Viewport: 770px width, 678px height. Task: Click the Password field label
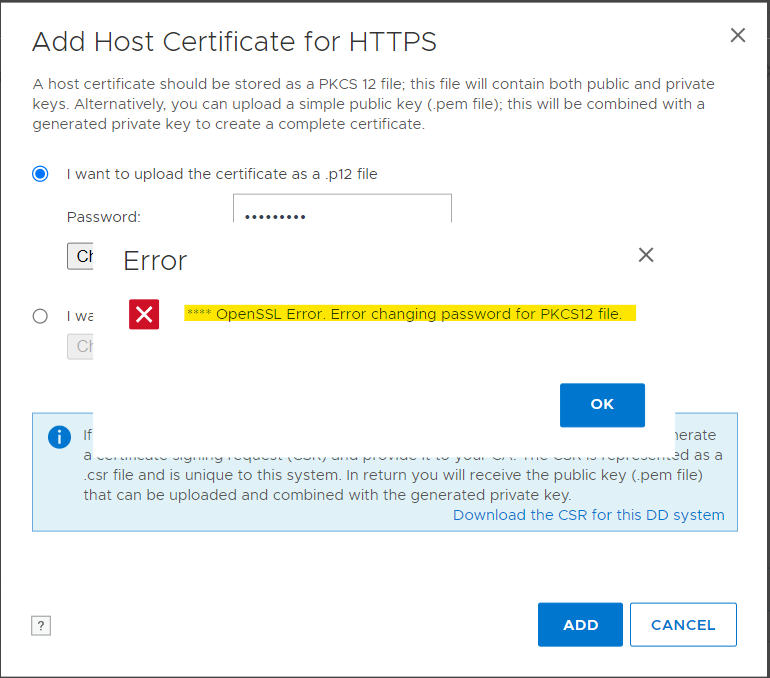pyautogui.click(x=104, y=217)
